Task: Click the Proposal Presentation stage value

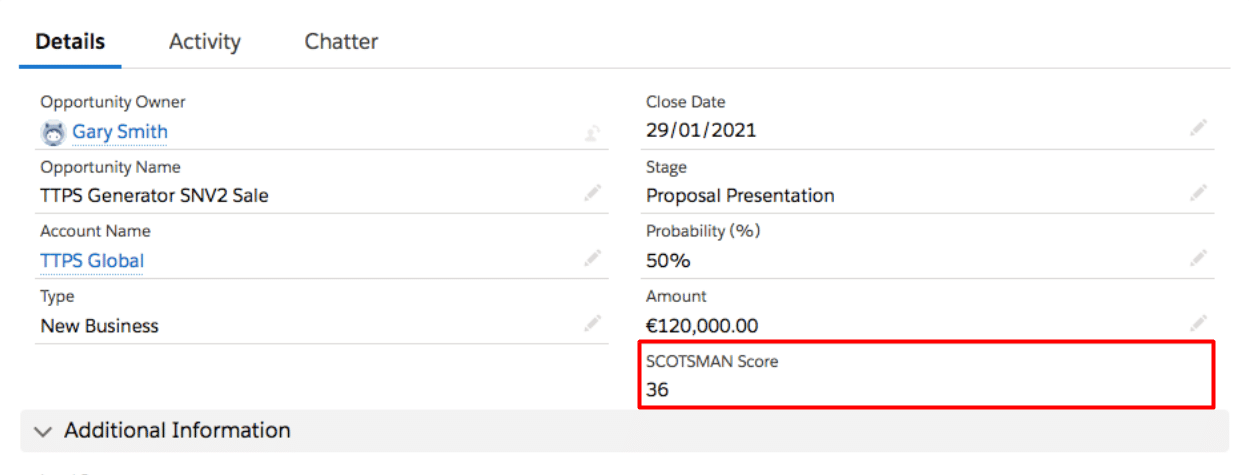Action: tap(740, 196)
